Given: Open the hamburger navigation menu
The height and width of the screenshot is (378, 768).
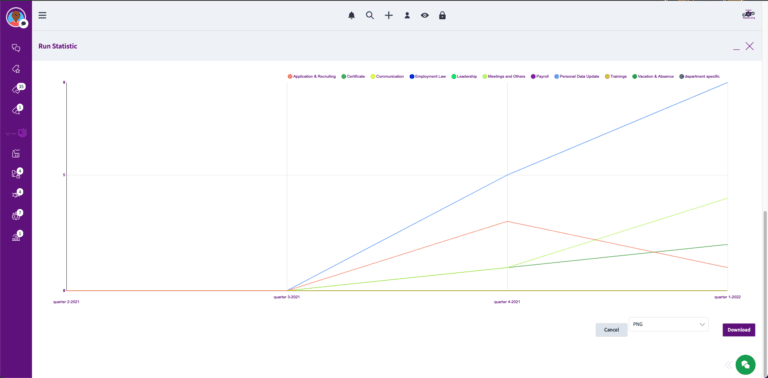Looking at the screenshot, I should (43, 15).
